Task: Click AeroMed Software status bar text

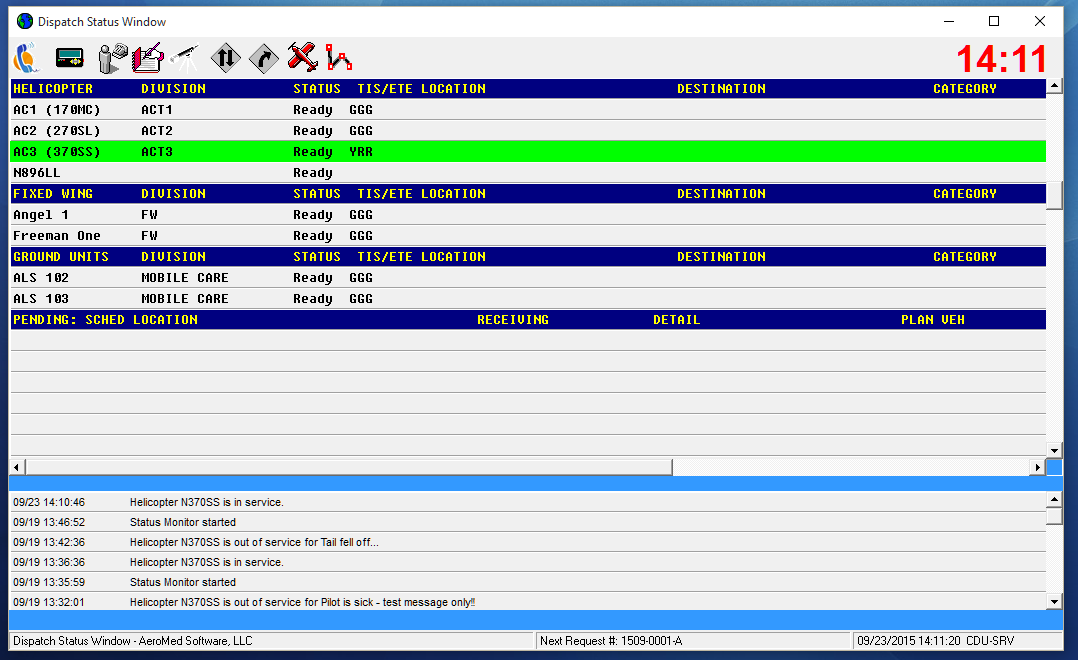Action: point(133,641)
